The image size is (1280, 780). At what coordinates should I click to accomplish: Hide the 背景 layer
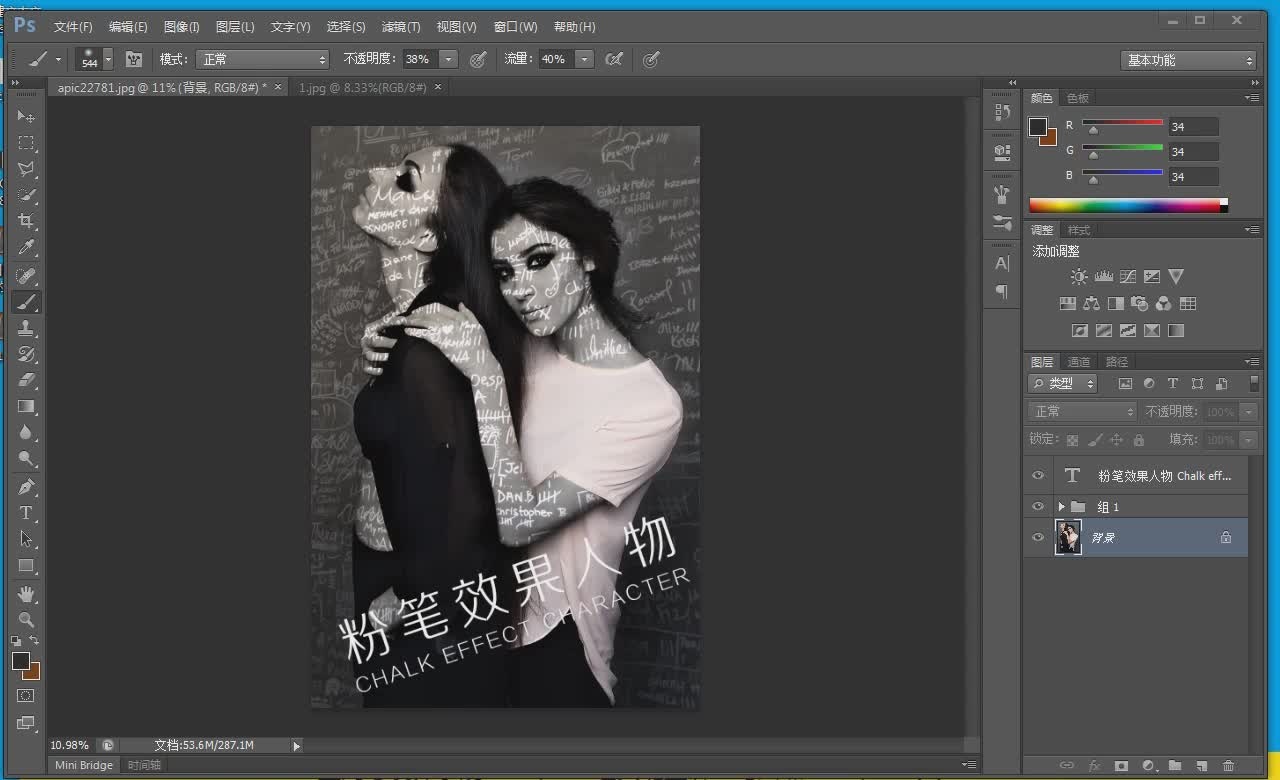pyautogui.click(x=1038, y=537)
